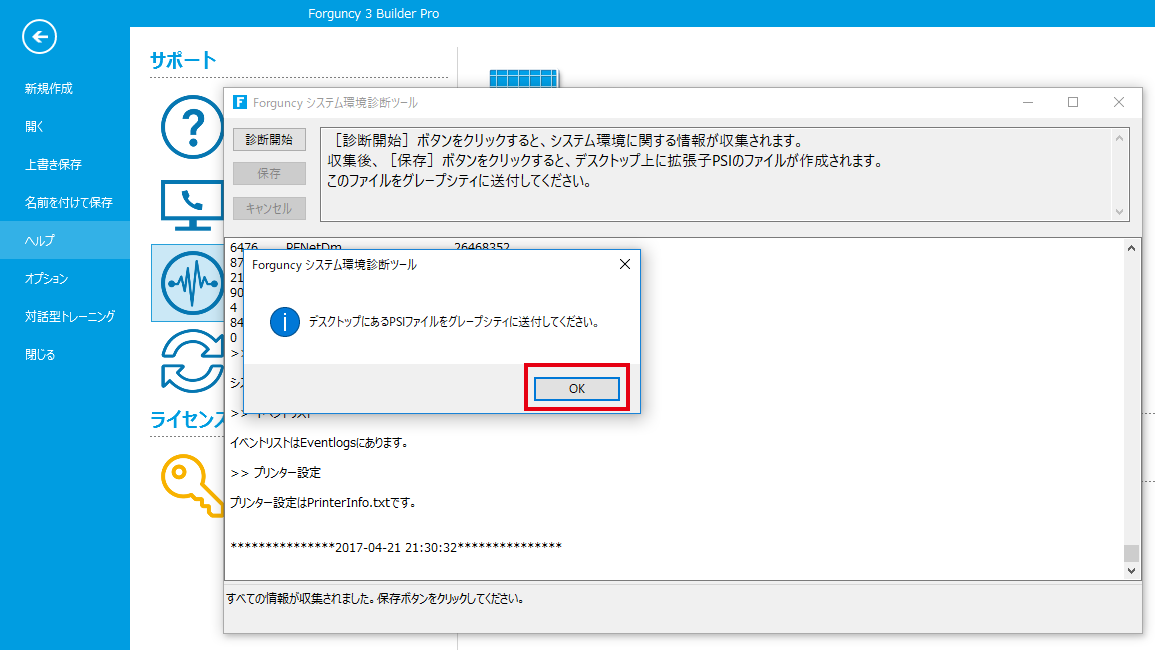Click OK in the message dialog

(x=577, y=388)
